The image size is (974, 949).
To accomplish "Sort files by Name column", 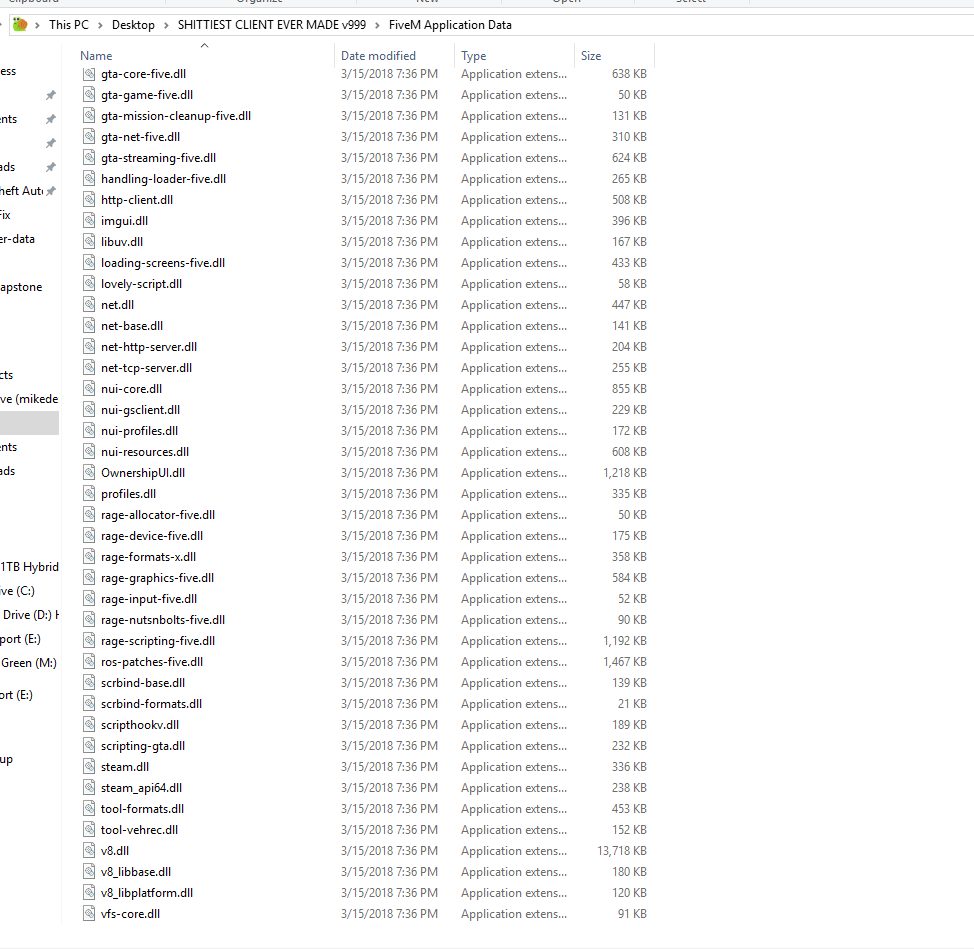I will pos(96,56).
